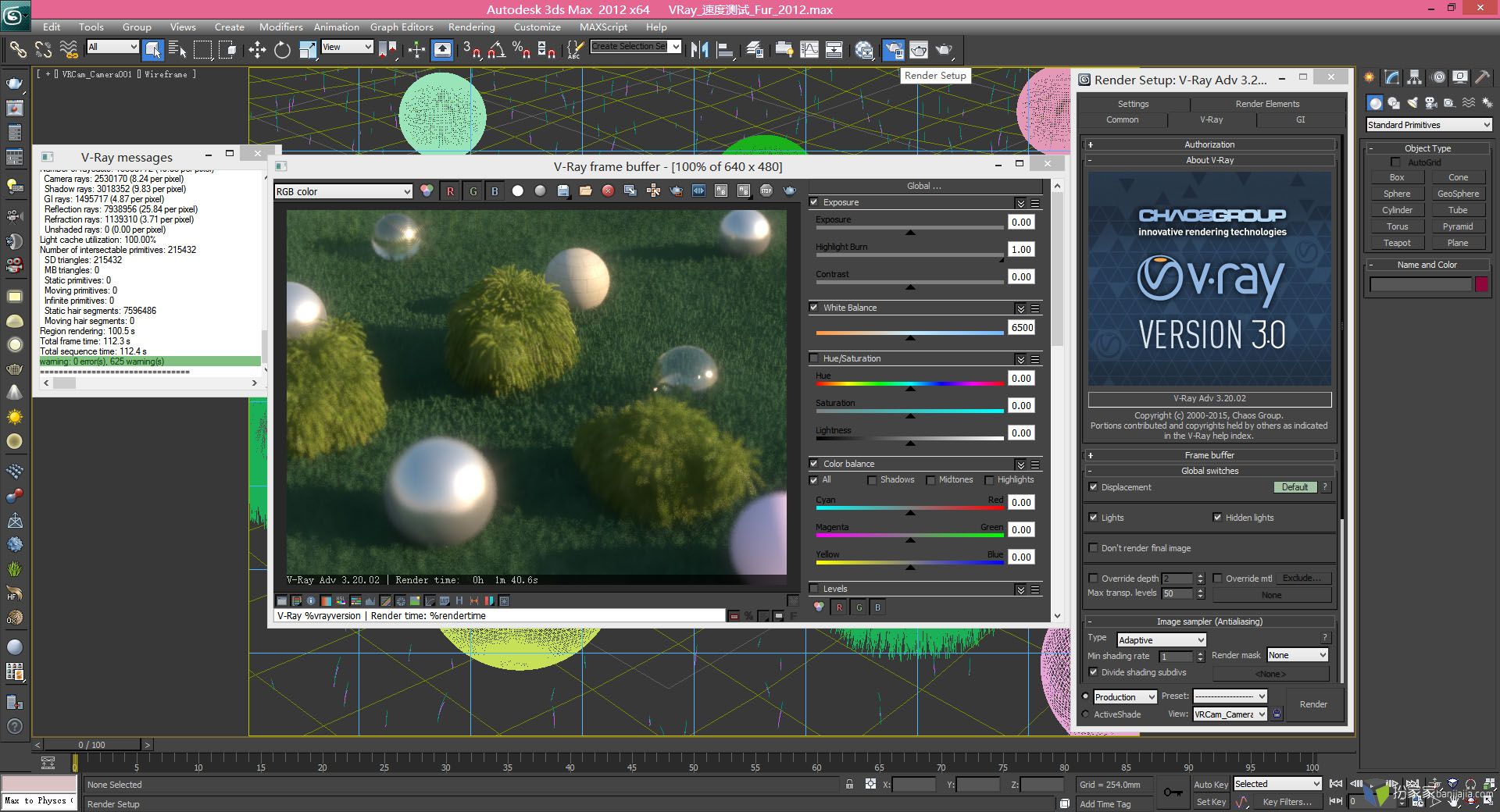Enable Don't render final image
This screenshot has width=1500, height=812.
[1093, 548]
